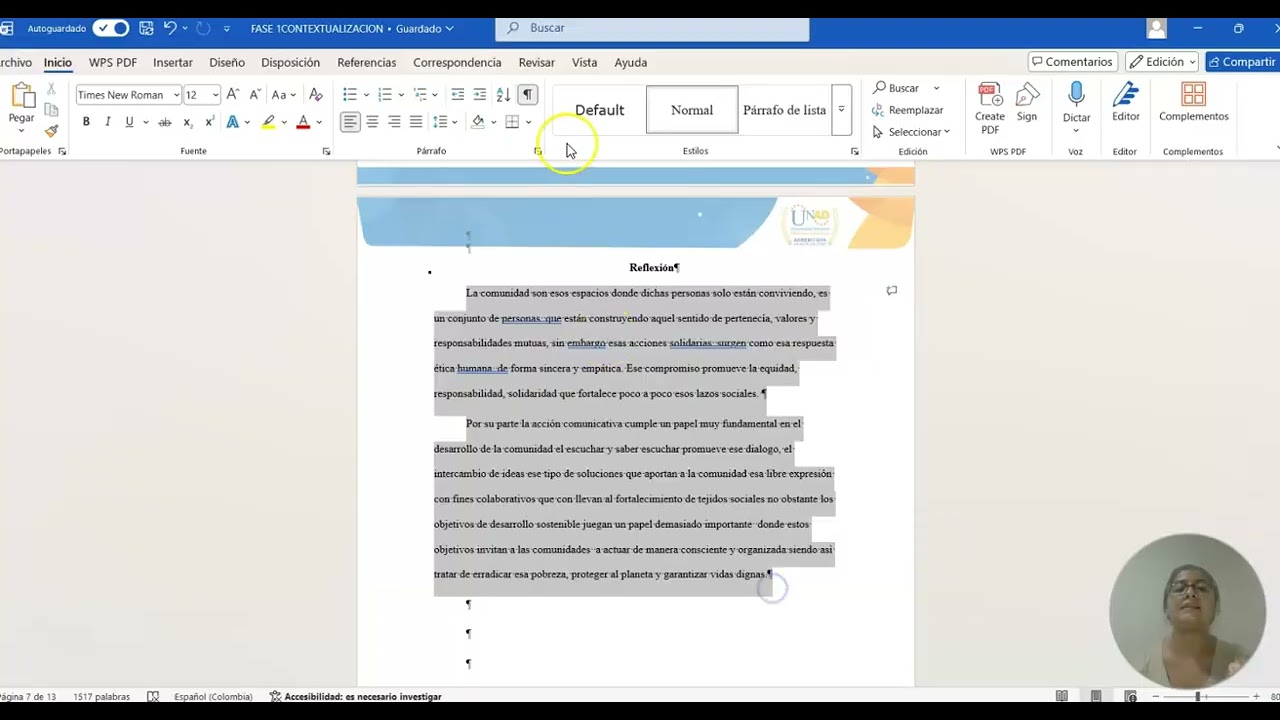Image resolution: width=1280 pixels, height=720 pixels.
Task: Click the Comentarios button
Action: (x=1072, y=62)
